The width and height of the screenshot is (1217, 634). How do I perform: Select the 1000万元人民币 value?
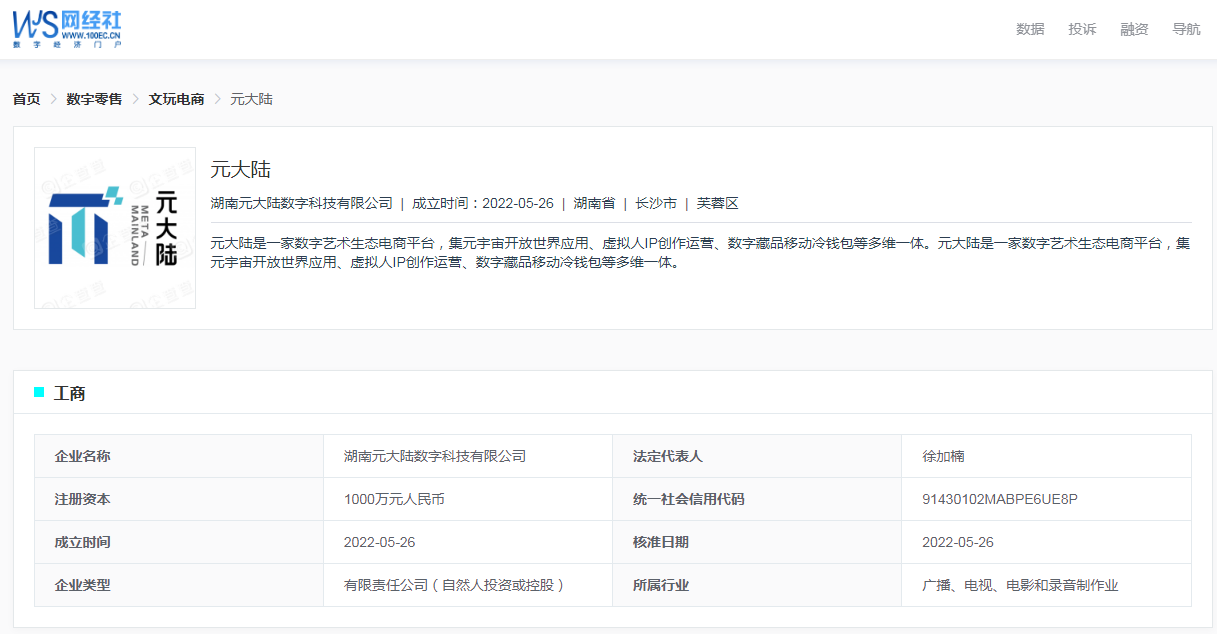(394, 499)
